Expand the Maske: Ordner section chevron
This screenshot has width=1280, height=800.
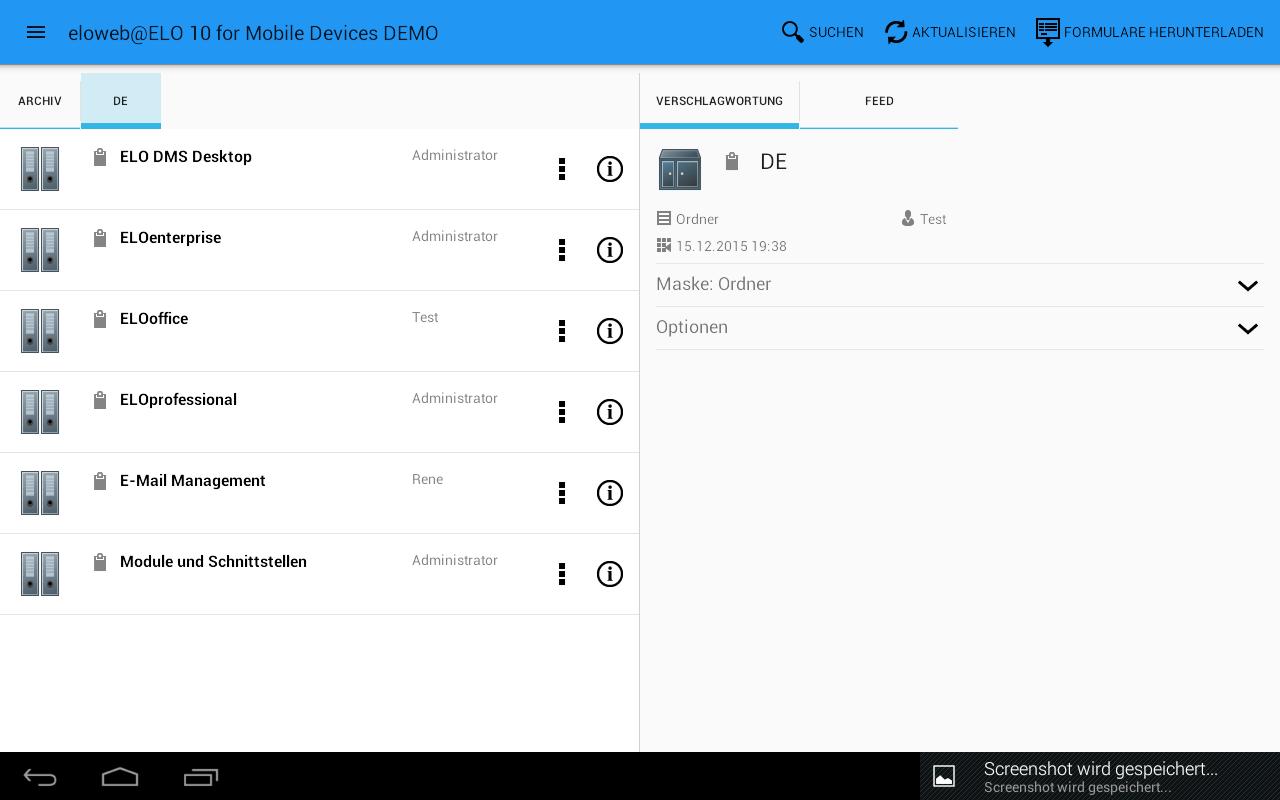click(1247, 286)
